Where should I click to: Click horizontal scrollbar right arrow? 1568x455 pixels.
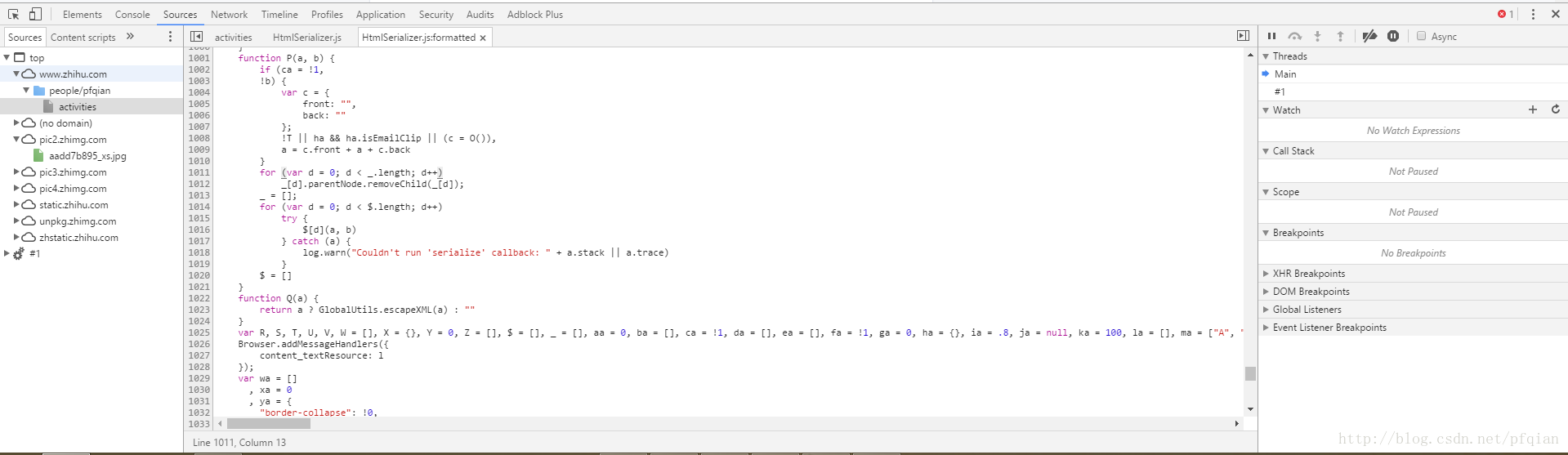tap(1237, 423)
